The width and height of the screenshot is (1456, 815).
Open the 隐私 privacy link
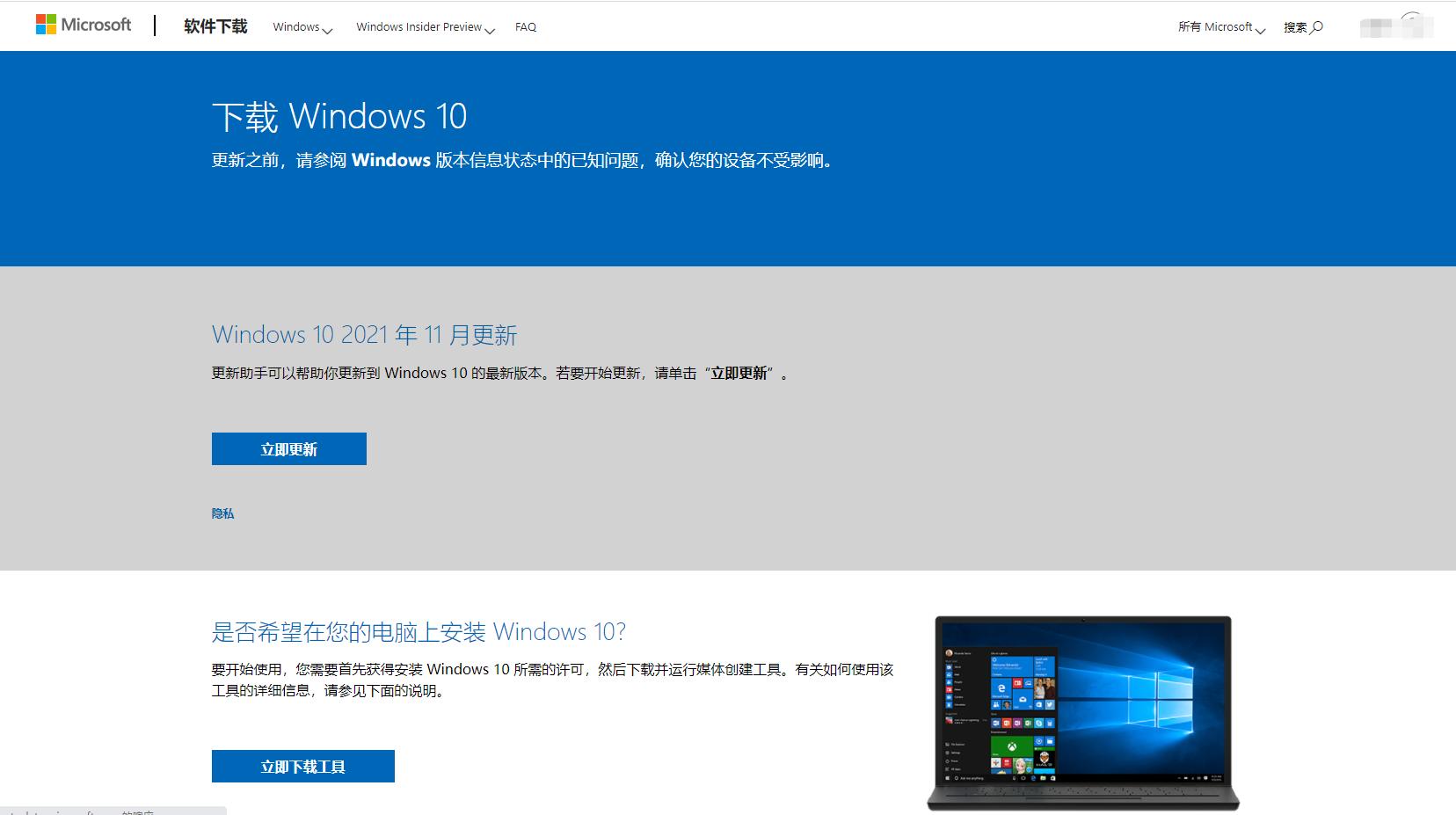pos(223,513)
